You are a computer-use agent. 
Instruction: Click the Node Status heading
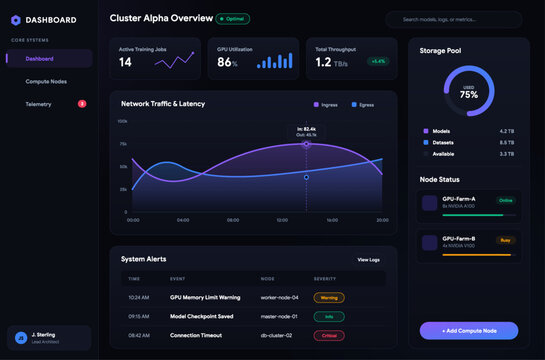[x=440, y=179]
